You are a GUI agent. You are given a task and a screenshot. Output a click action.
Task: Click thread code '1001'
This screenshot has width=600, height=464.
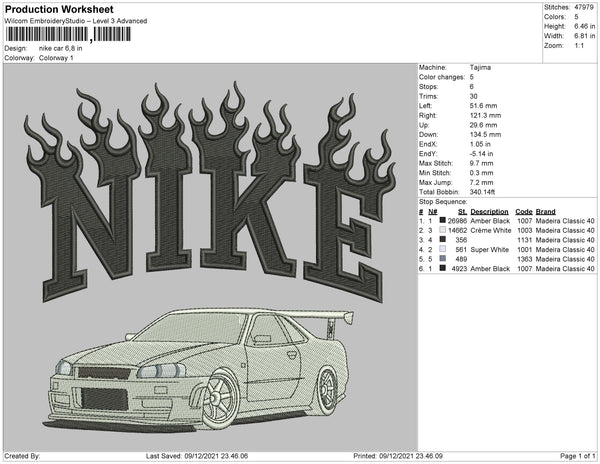(x=525, y=249)
